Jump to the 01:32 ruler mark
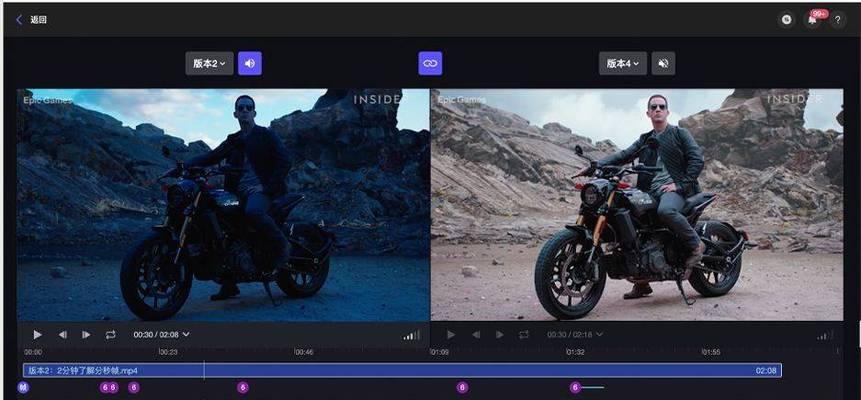Image resolution: width=861 pixels, height=400 pixels. pyautogui.click(x=575, y=352)
